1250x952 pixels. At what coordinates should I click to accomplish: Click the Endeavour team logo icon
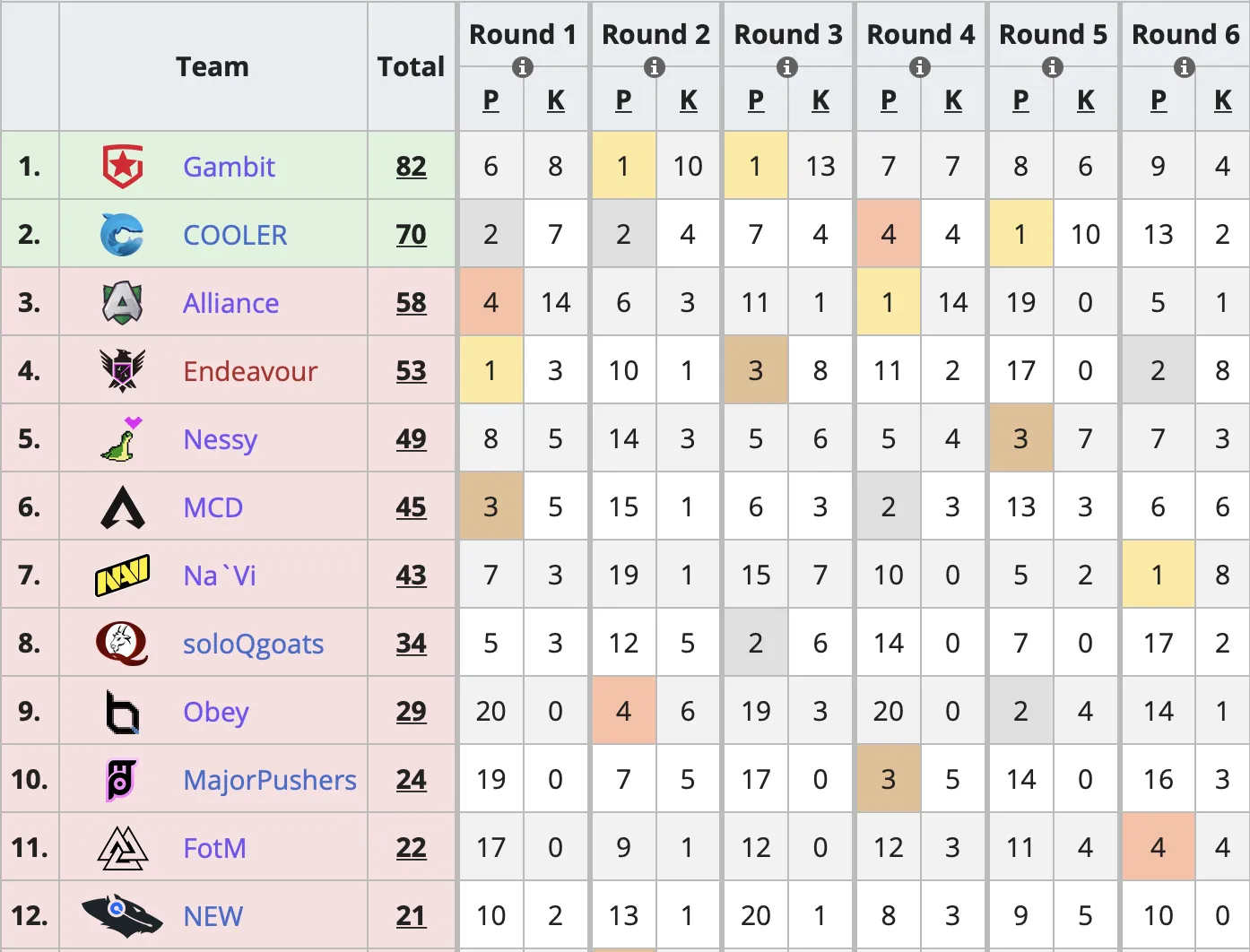tap(123, 370)
